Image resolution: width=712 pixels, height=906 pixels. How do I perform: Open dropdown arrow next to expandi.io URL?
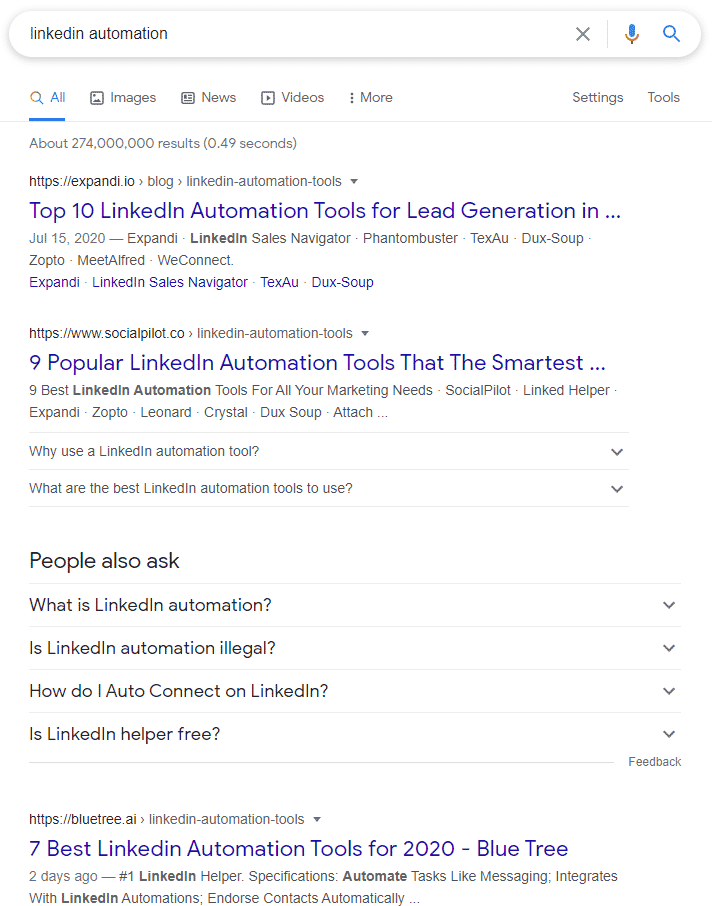354,181
